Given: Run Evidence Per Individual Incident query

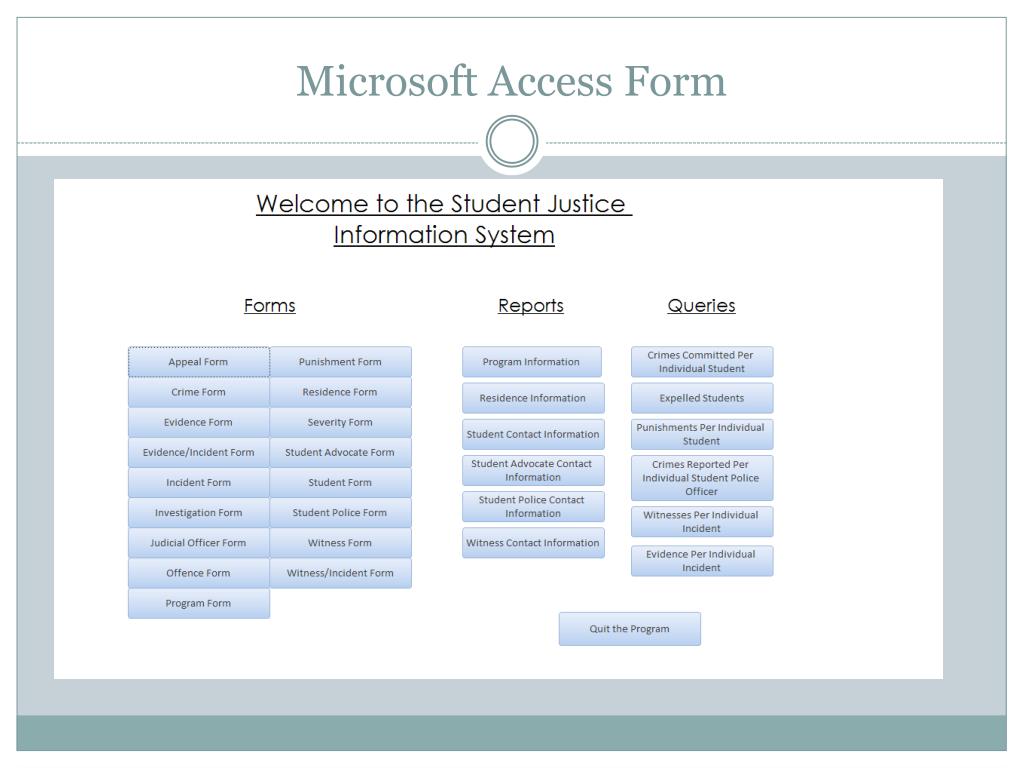Looking at the screenshot, I should pyautogui.click(x=701, y=561).
